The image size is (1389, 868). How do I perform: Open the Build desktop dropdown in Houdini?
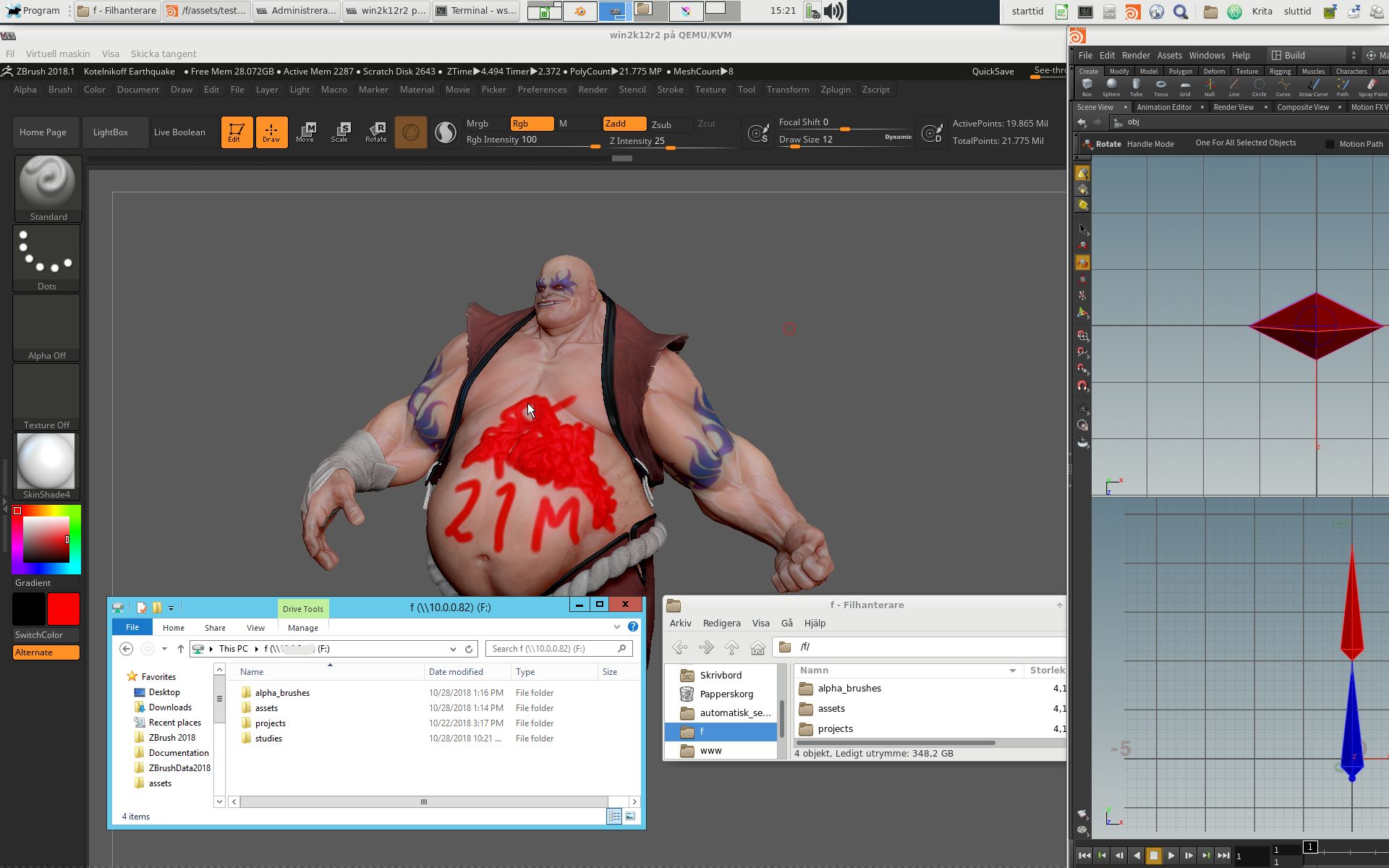[x=1314, y=55]
